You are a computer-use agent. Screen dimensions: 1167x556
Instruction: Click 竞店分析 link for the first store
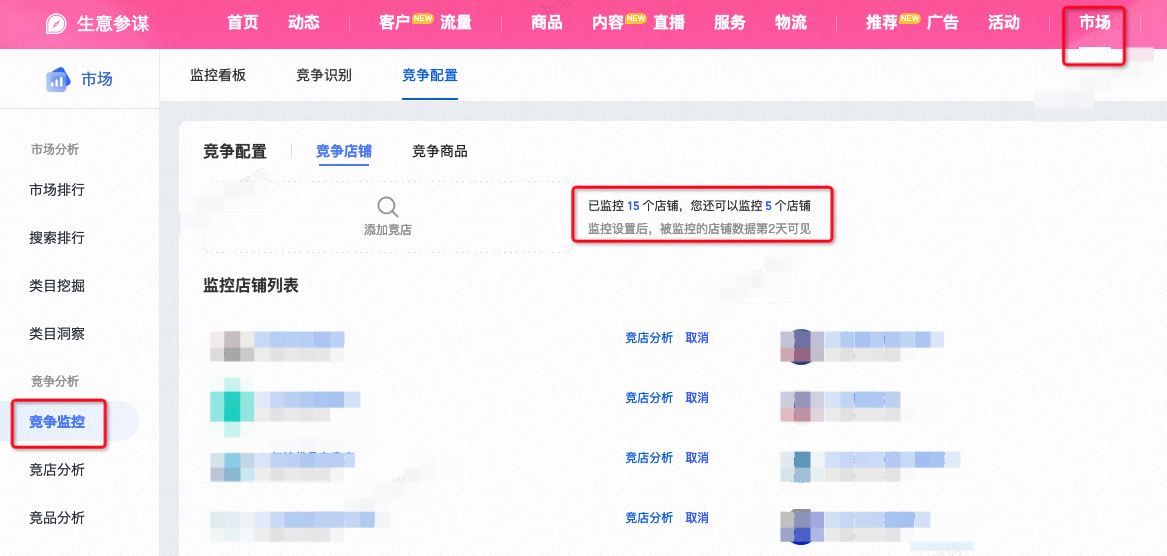[649, 338]
